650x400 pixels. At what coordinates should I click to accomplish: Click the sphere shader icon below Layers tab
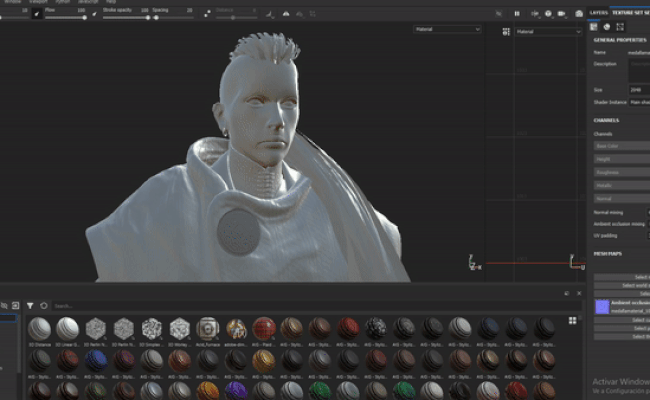point(607,27)
